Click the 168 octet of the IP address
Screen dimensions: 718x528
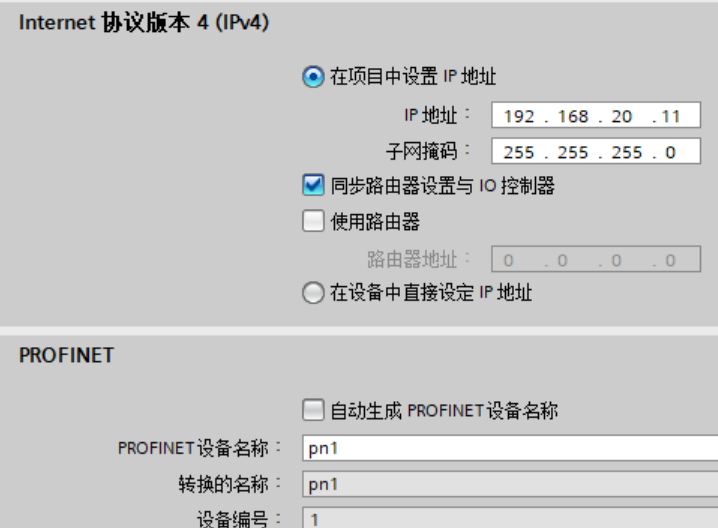(573, 116)
